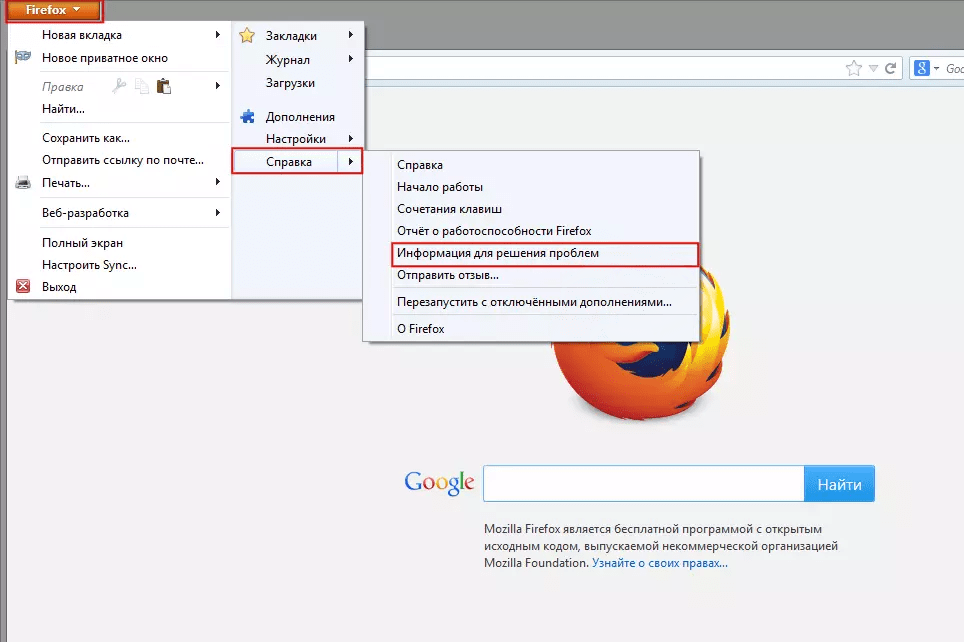Screen dimensions: 964x642
Task: Expand the Веб-разработка submenu arrow
Action: [x=218, y=213]
